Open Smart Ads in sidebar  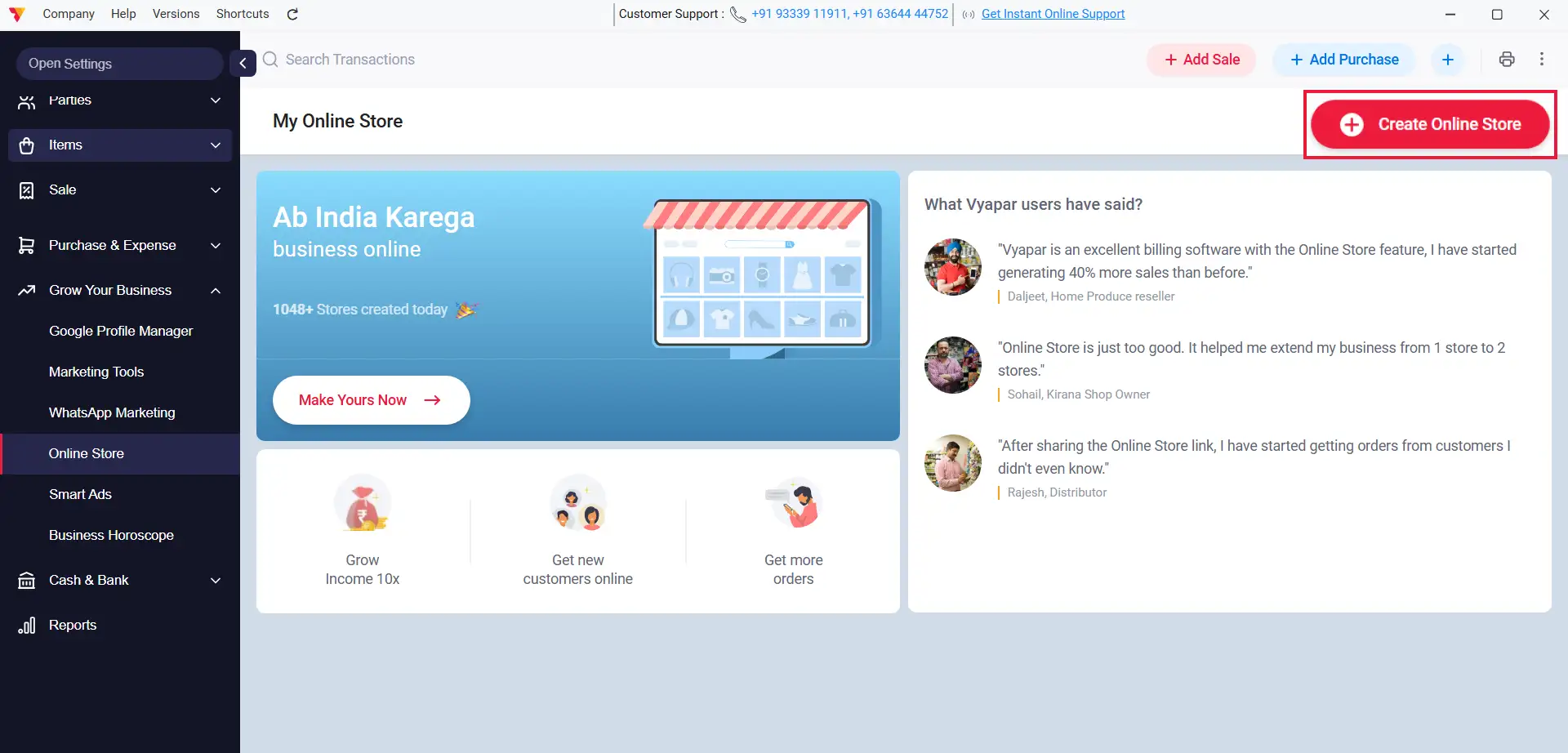[80, 495]
